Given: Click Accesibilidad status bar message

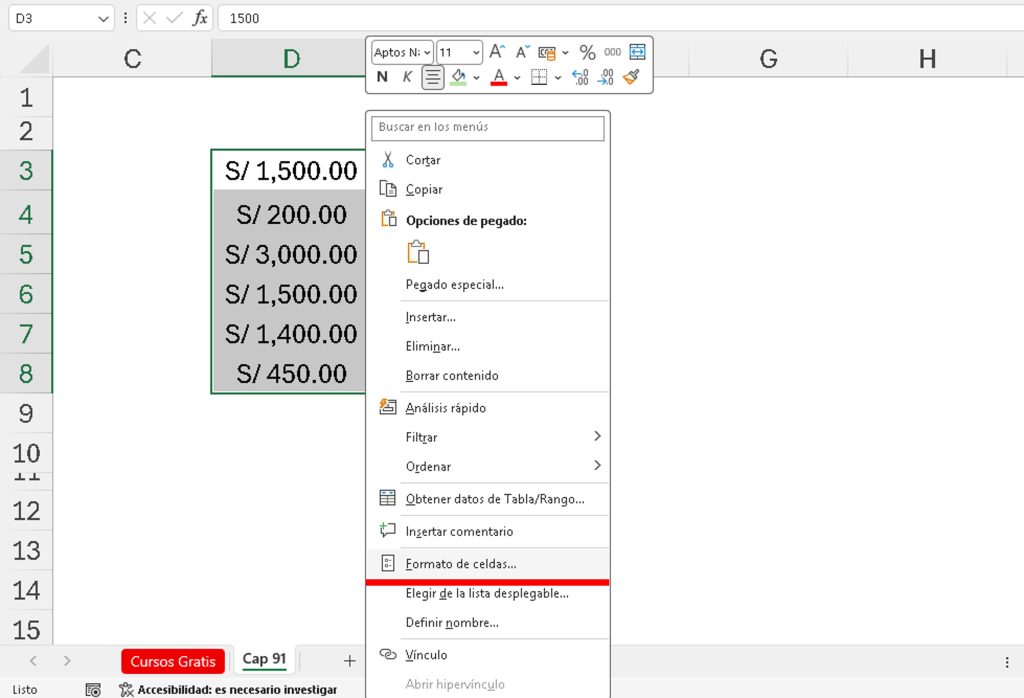Looking at the screenshot, I should (236, 689).
